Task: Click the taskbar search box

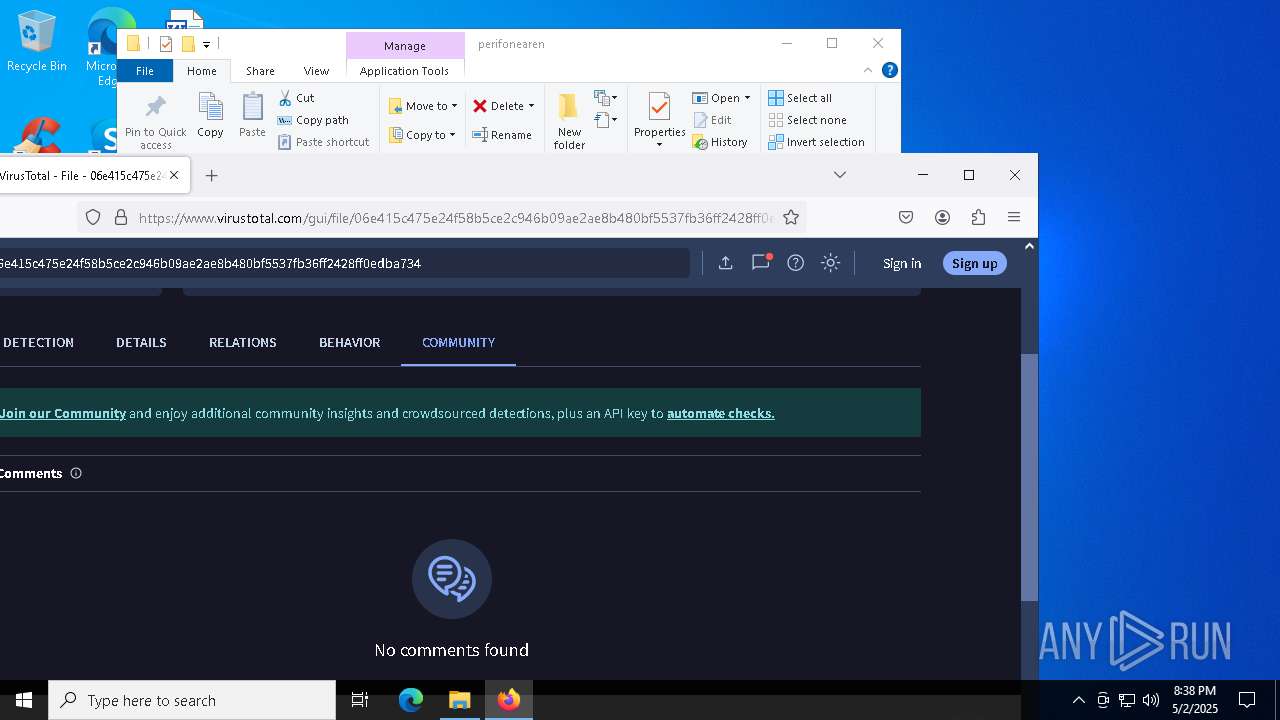Action: tap(192, 700)
